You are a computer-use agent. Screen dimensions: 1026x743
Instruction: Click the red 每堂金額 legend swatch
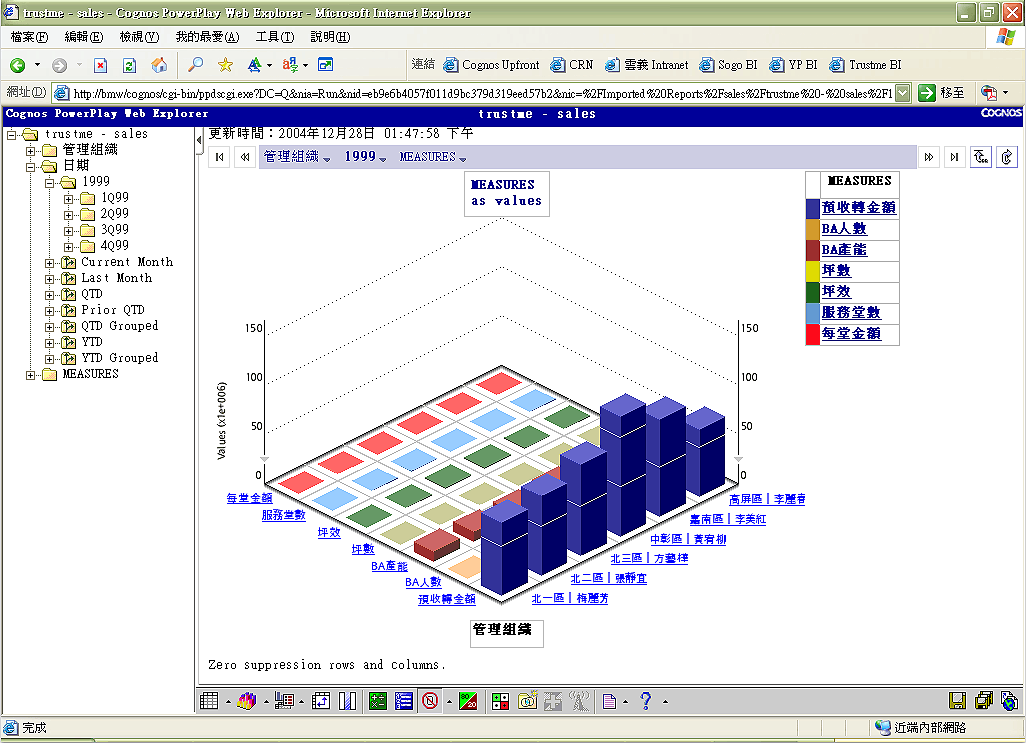(813, 334)
